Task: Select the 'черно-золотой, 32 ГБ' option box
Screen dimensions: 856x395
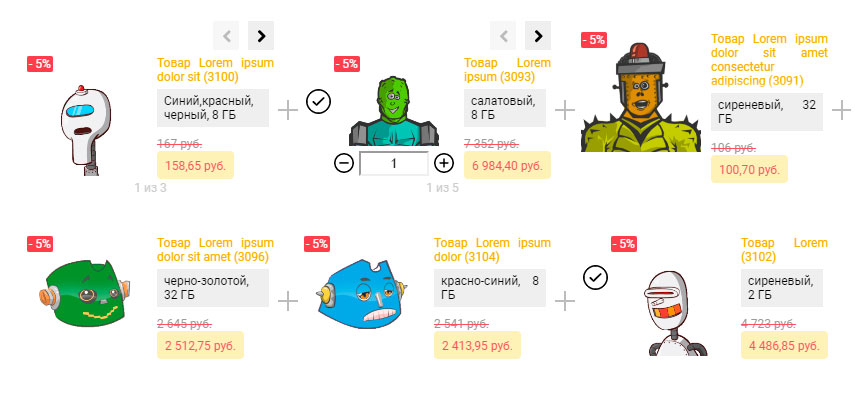Action: click(x=213, y=288)
